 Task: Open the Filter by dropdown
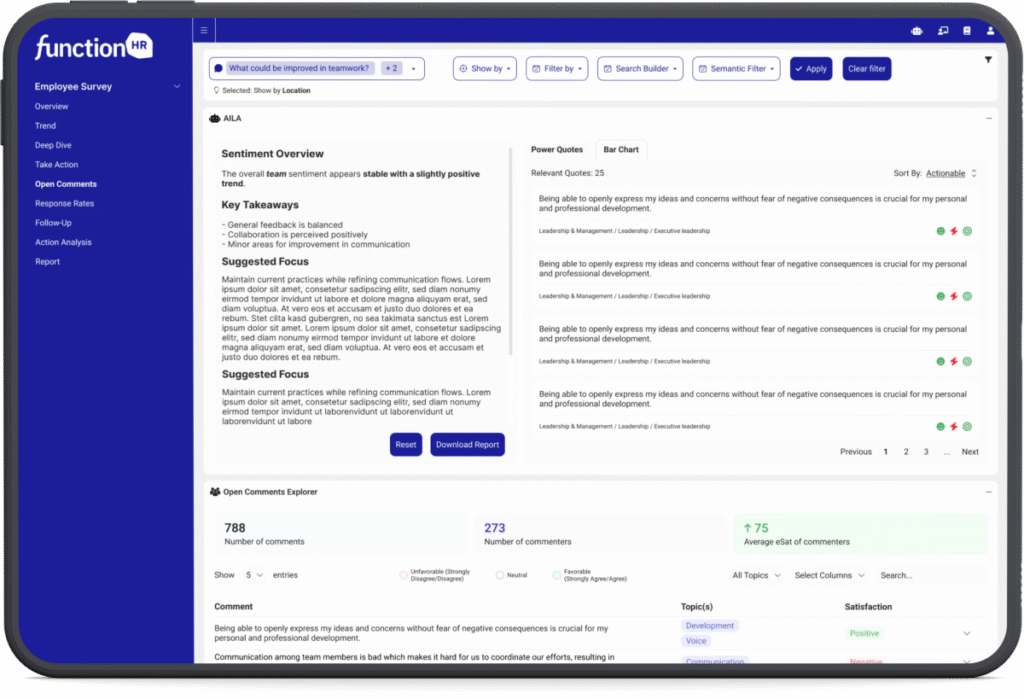(557, 69)
